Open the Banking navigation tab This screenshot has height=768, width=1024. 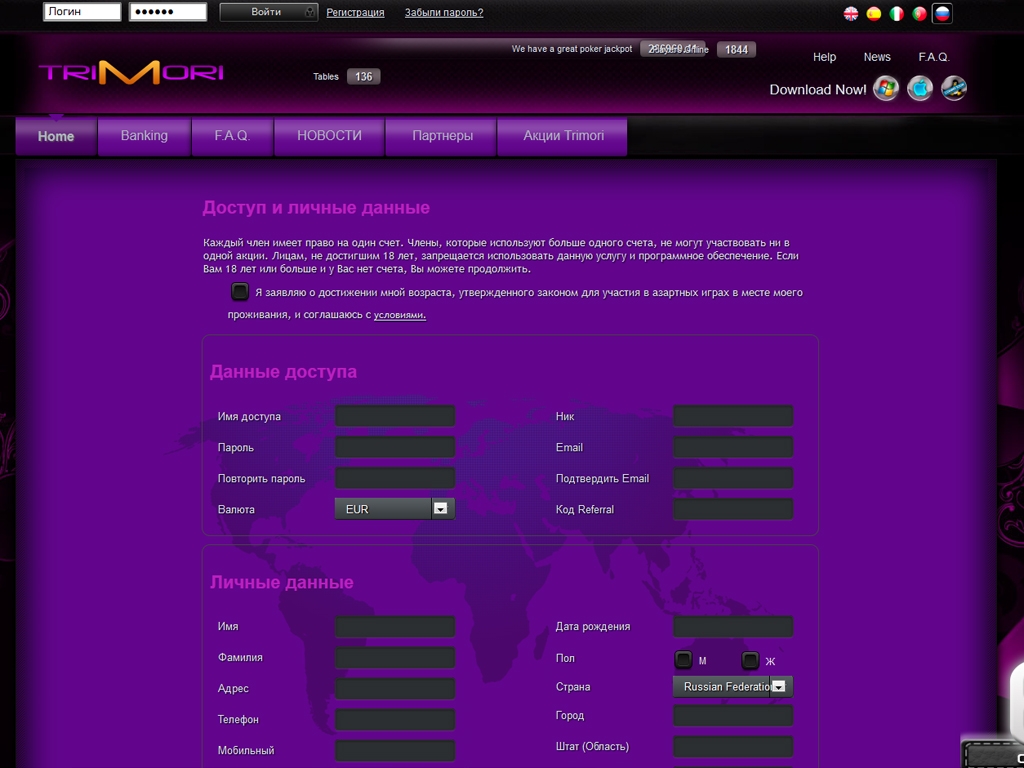144,136
